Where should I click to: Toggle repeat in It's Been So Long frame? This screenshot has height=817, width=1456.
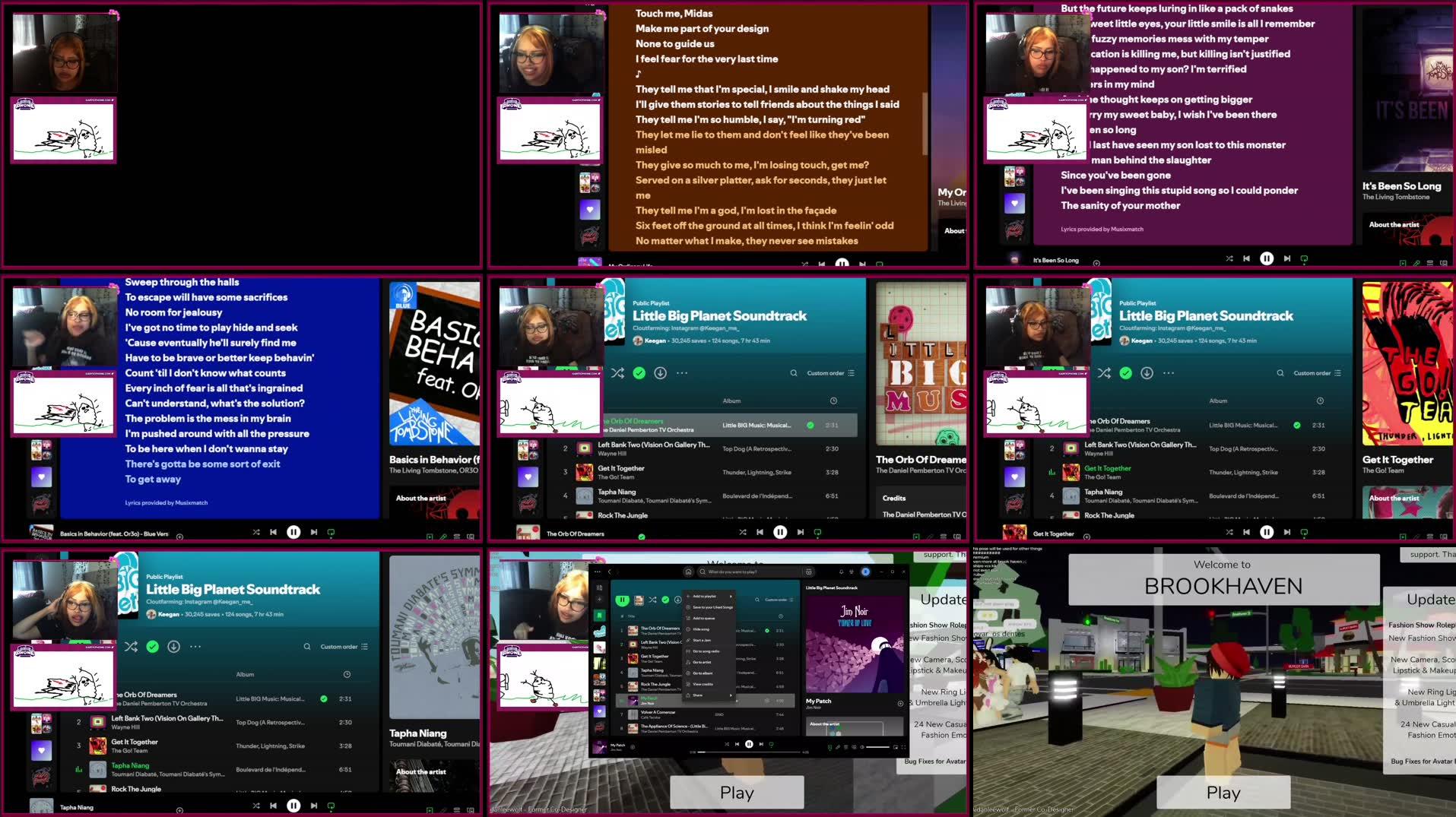click(x=1304, y=259)
